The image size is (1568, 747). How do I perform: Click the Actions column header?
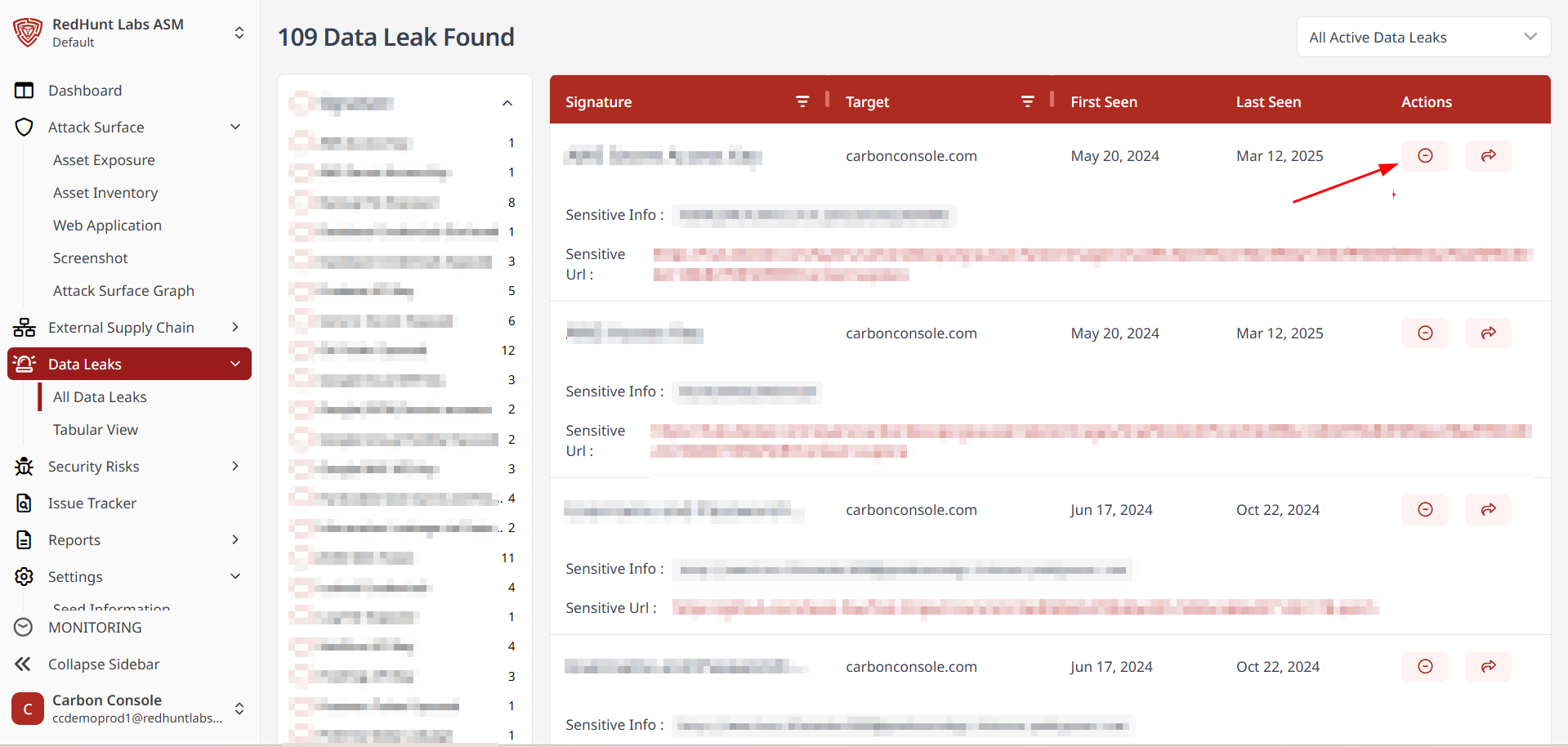1427,102
